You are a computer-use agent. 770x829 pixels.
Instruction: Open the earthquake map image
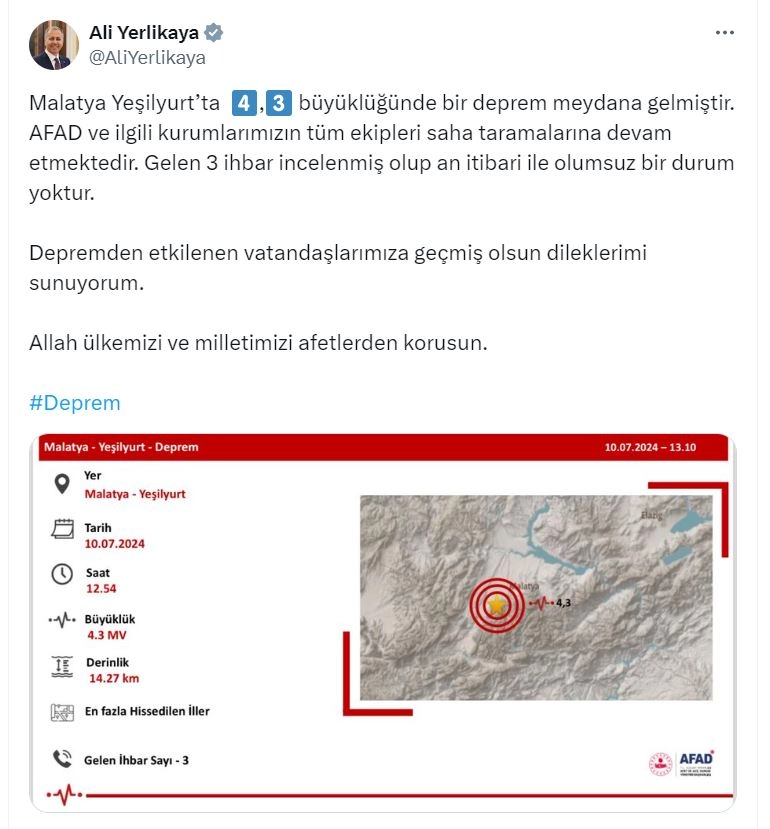click(536, 597)
